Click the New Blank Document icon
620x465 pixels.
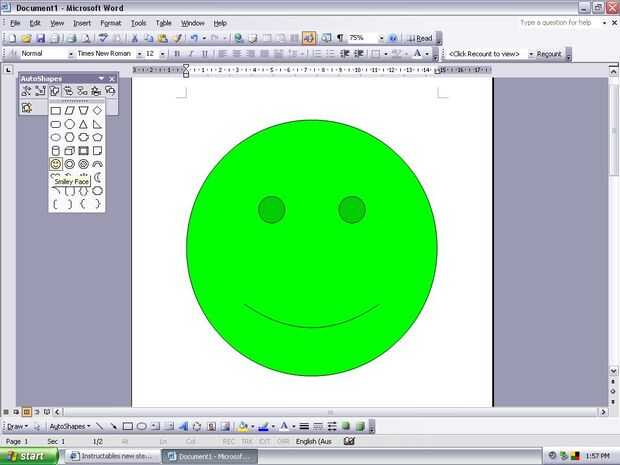[12, 38]
